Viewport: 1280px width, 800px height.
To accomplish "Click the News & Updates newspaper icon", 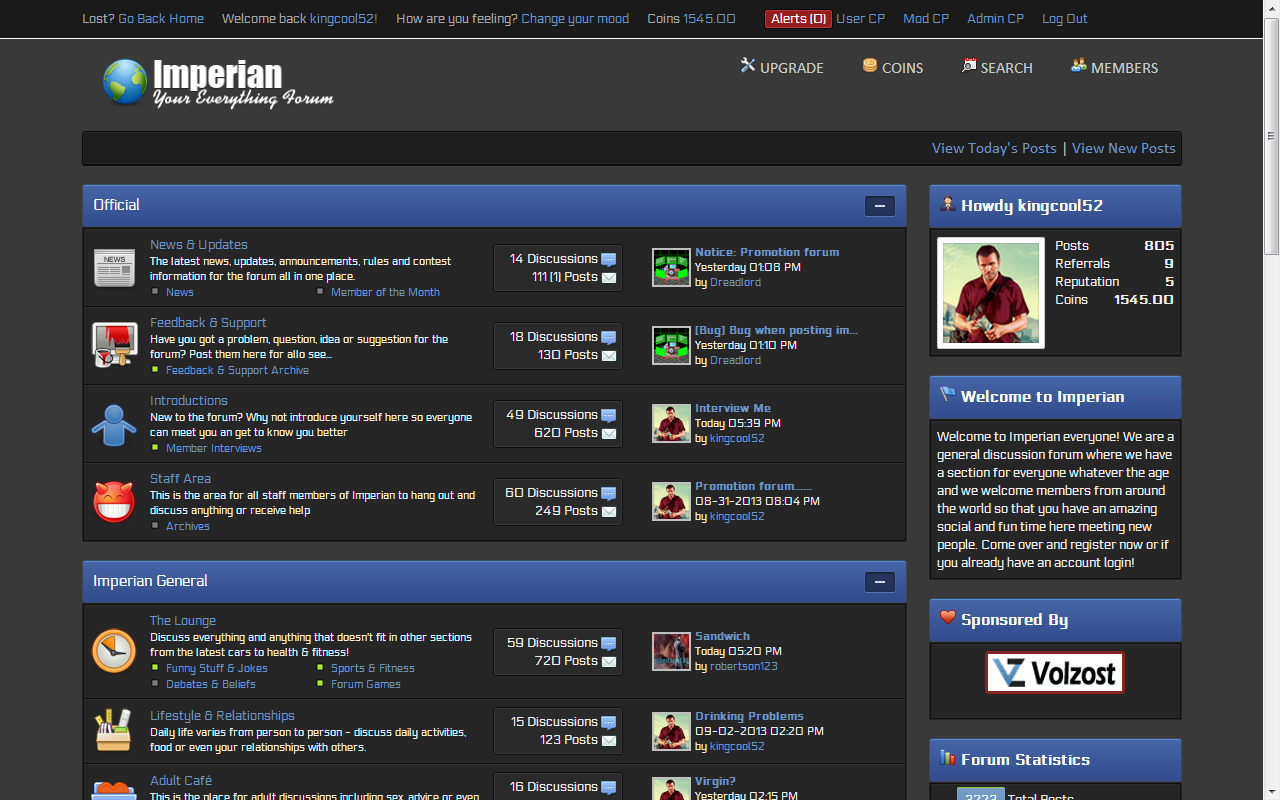I will (x=114, y=268).
